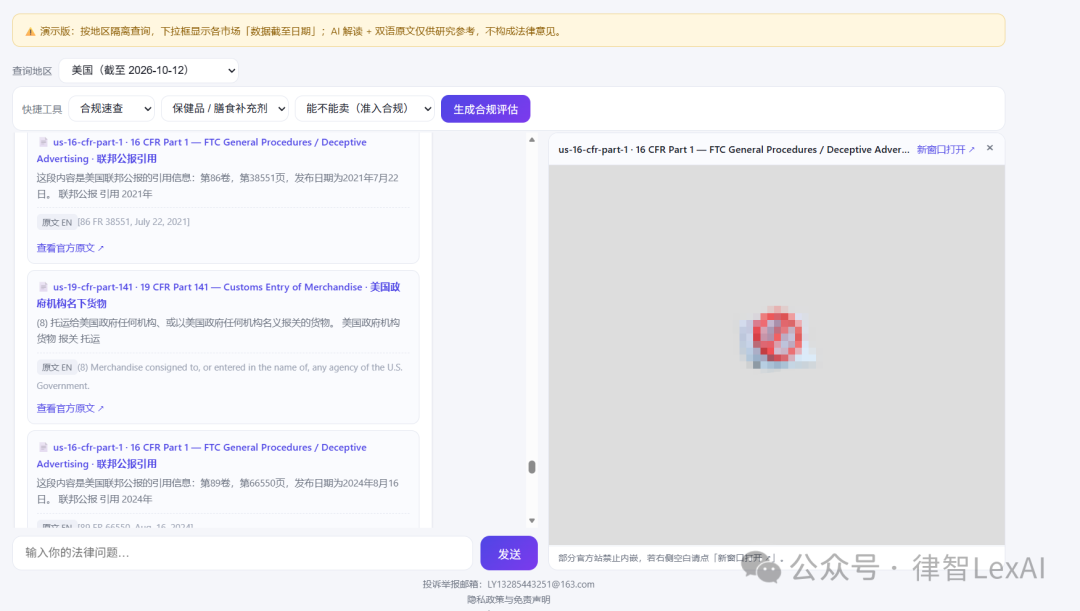Click 查看官方原文 under the Customs Entry card
The image size is (1080, 611).
(70, 408)
